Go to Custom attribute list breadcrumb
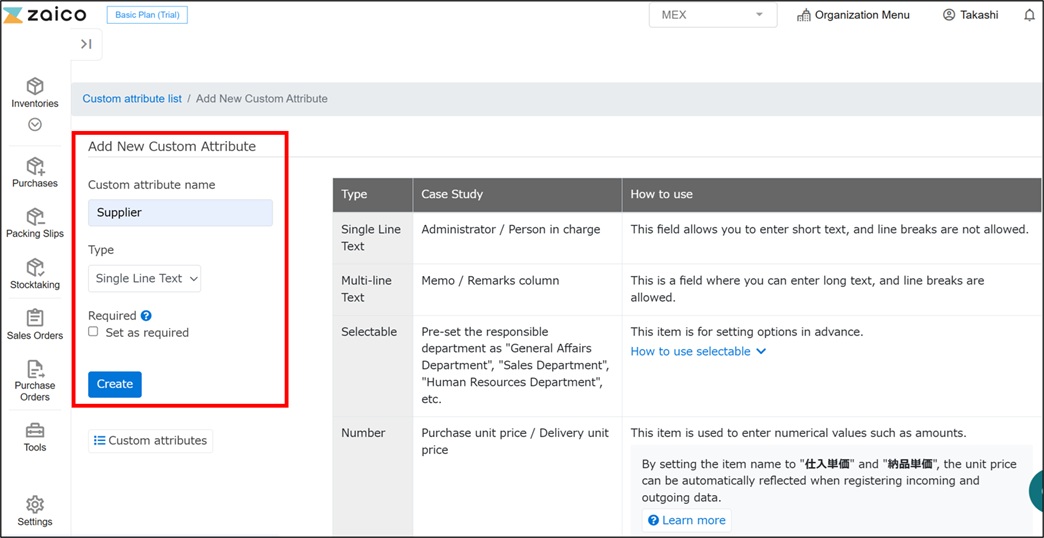 click(132, 99)
